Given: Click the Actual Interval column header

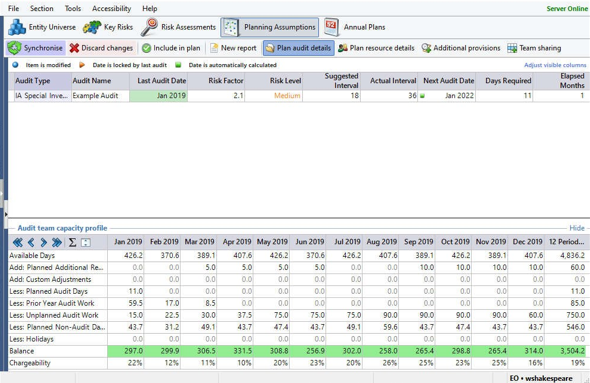Looking at the screenshot, I should (389, 81).
